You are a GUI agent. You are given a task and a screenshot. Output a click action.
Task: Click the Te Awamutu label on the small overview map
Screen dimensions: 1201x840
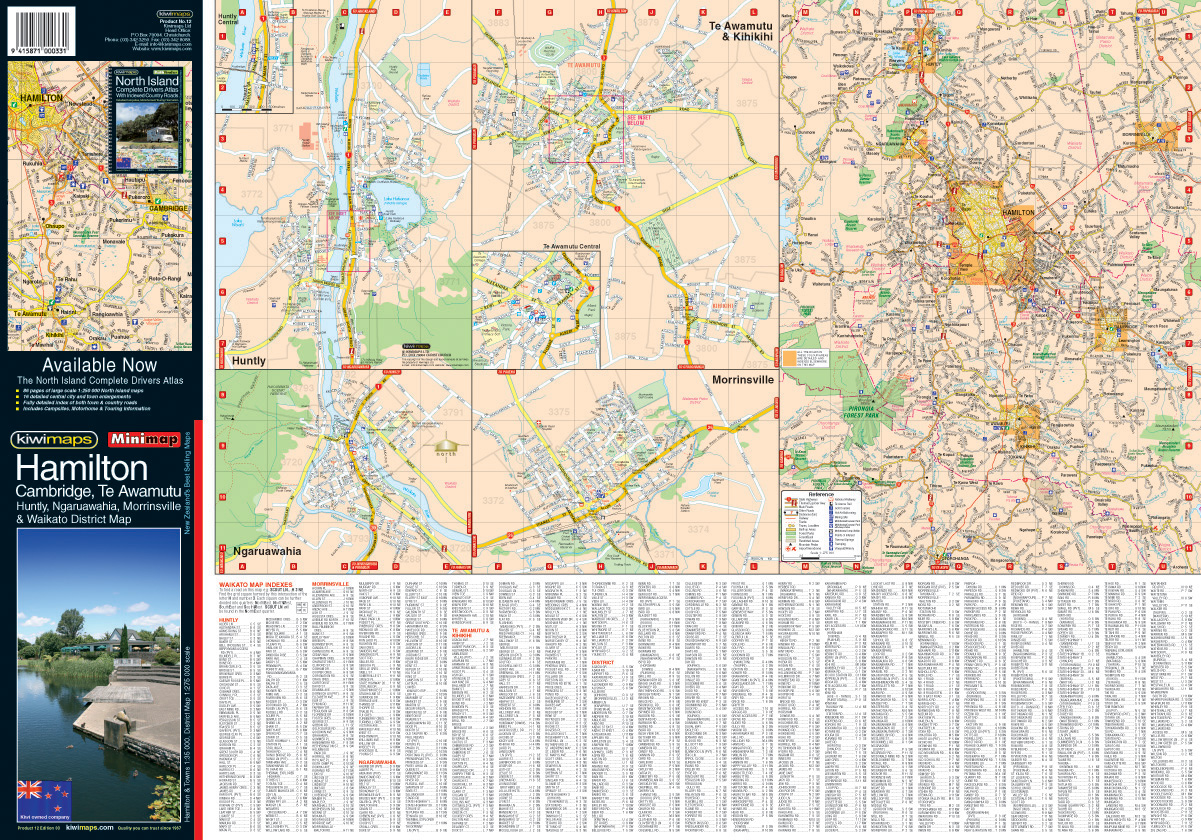(x=31, y=313)
